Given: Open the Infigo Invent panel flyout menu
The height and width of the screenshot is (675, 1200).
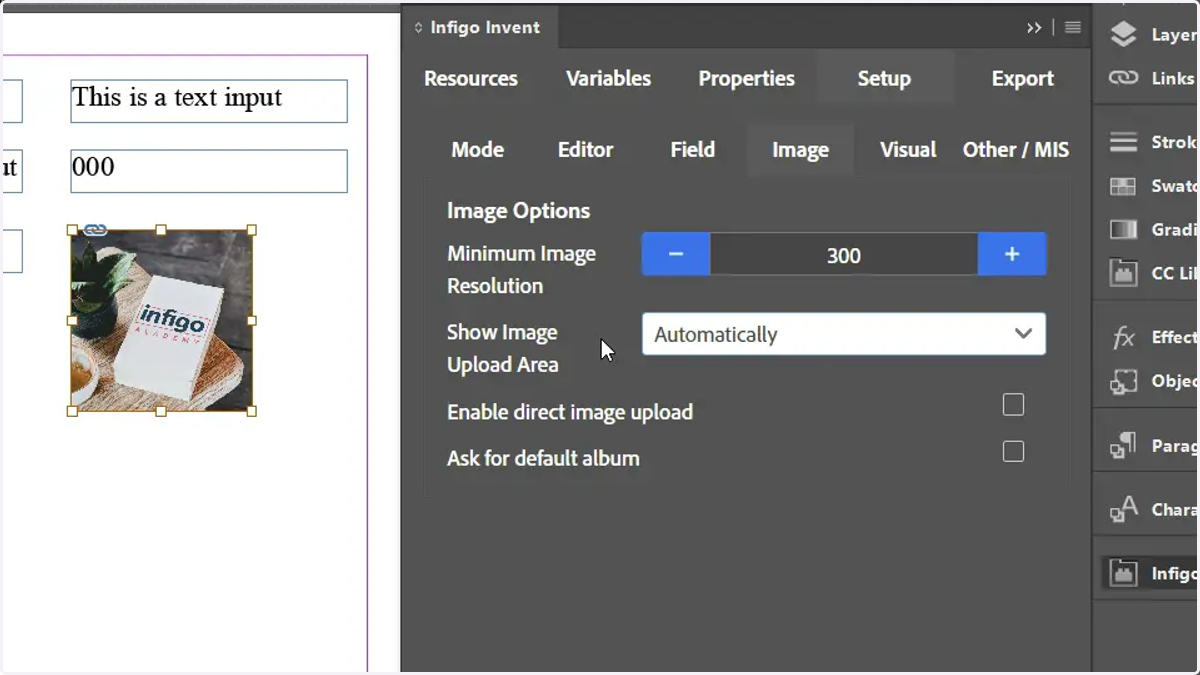Looking at the screenshot, I should (x=1073, y=28).
